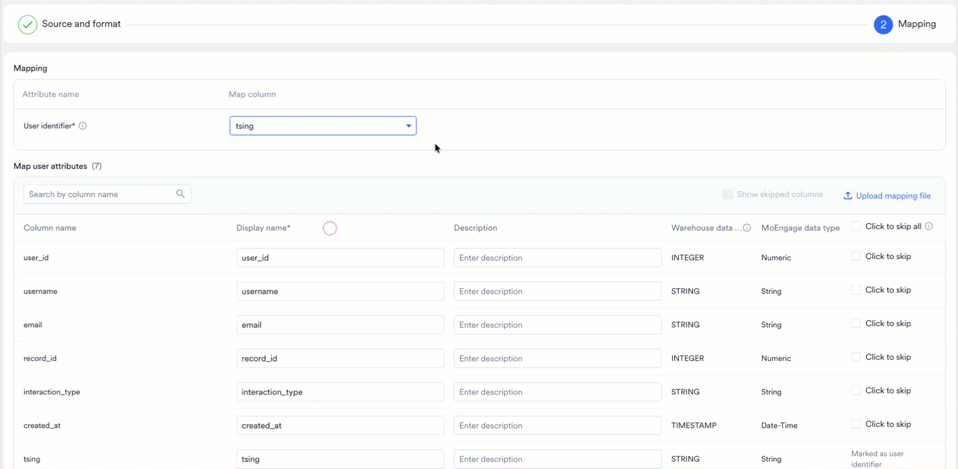
Task: Click the Map column header label
Action: click(x=252, y=95)
